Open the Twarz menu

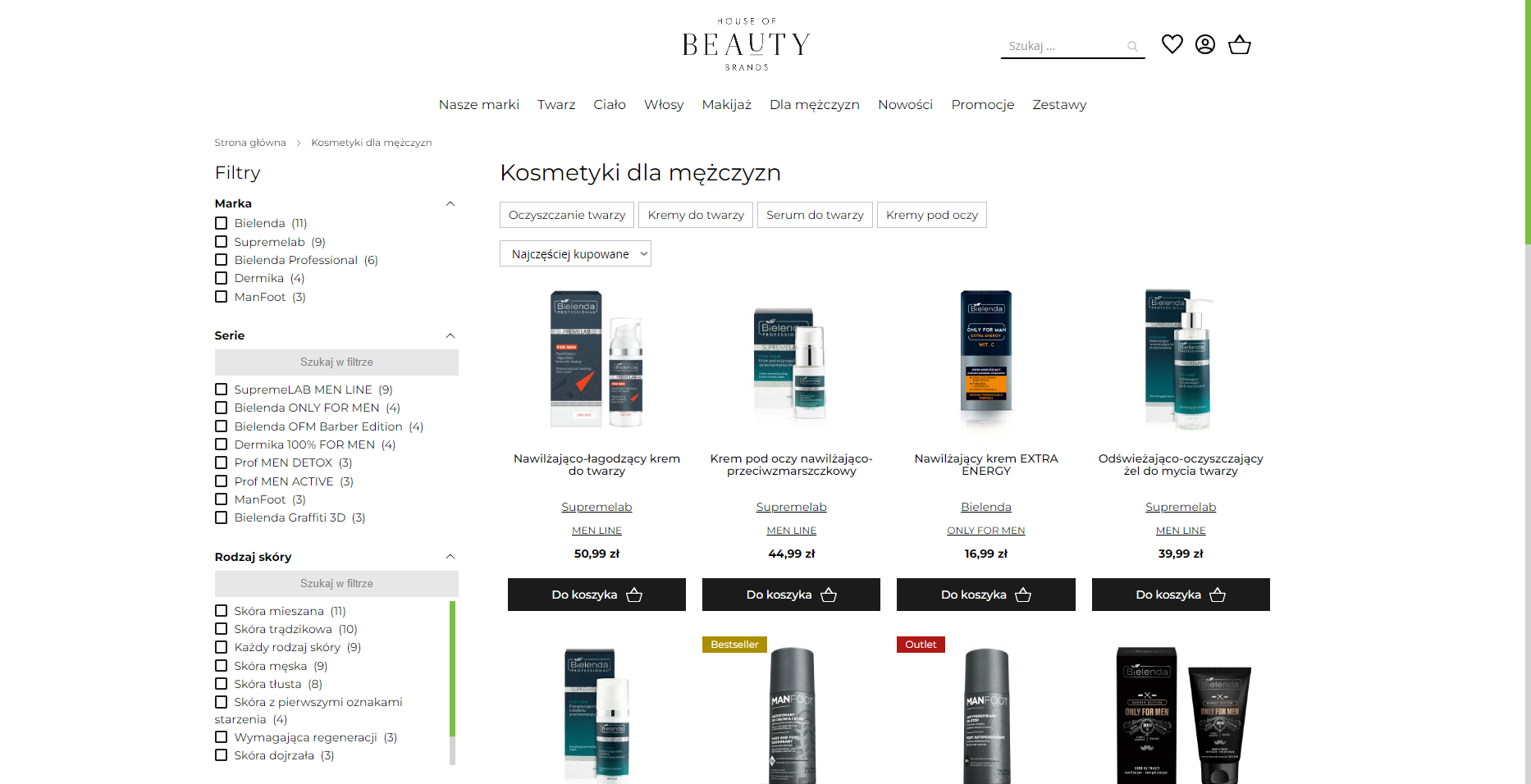pos(556,104)
